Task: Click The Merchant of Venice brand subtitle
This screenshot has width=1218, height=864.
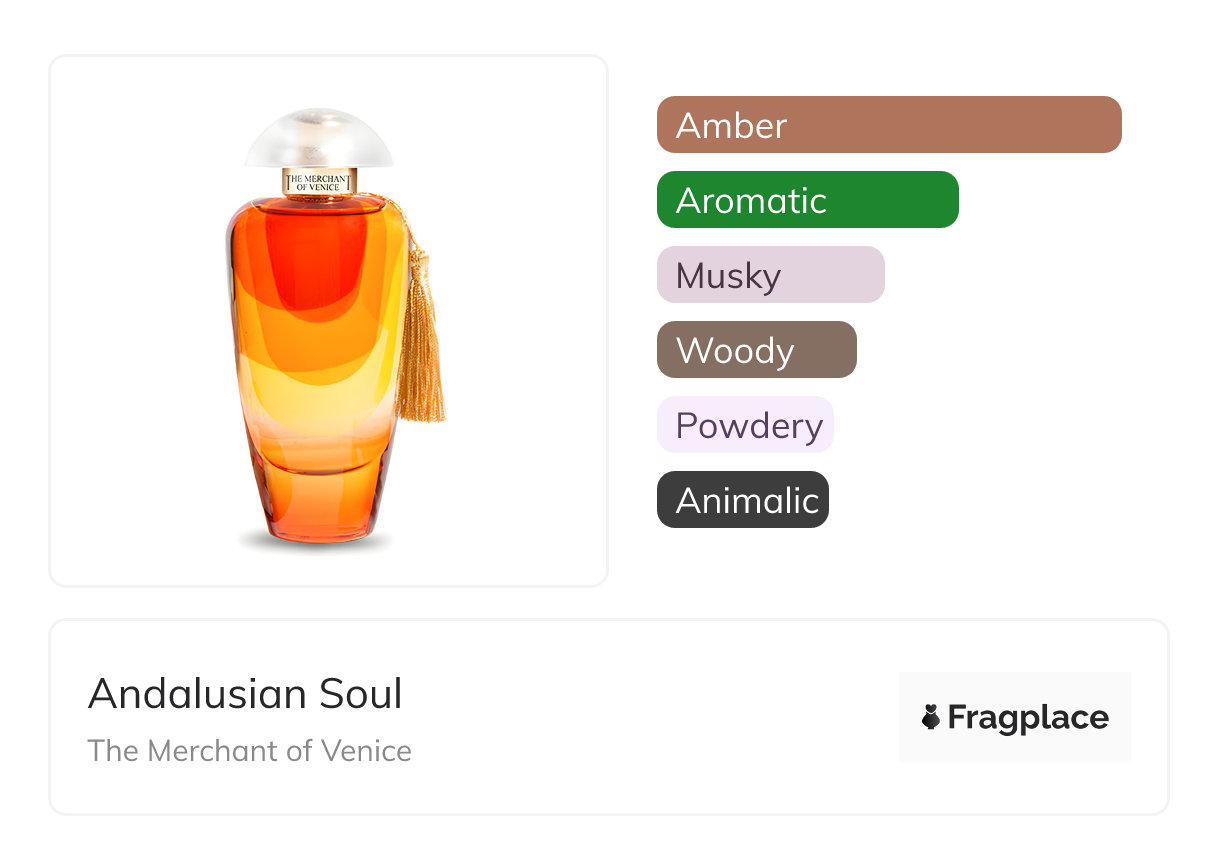Action: coord(249,751)
